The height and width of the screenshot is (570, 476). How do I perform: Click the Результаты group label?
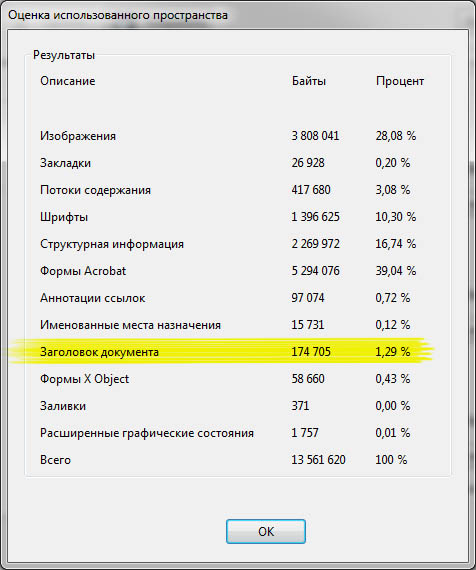point(64,55)
